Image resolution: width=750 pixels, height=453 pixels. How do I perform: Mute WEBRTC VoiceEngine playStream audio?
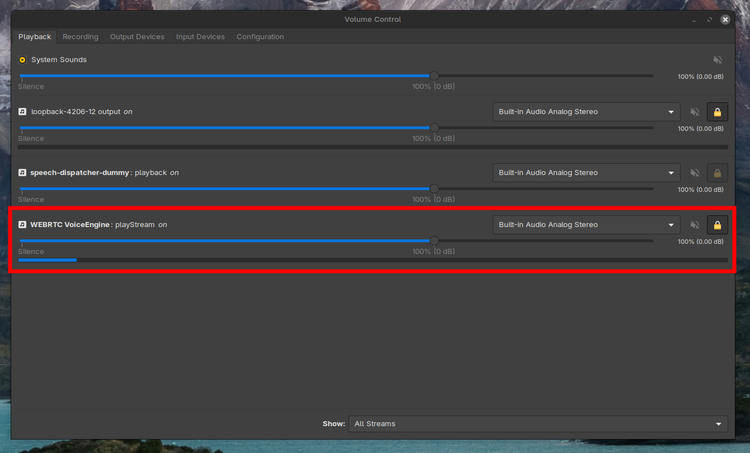pyautogui.click(x=695, y=225)
